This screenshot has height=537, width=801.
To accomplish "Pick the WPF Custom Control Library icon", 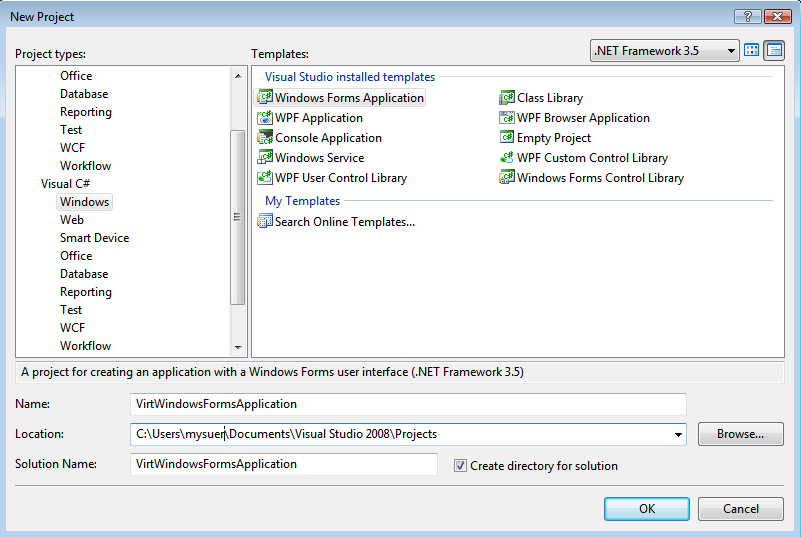I will [507, 158].
